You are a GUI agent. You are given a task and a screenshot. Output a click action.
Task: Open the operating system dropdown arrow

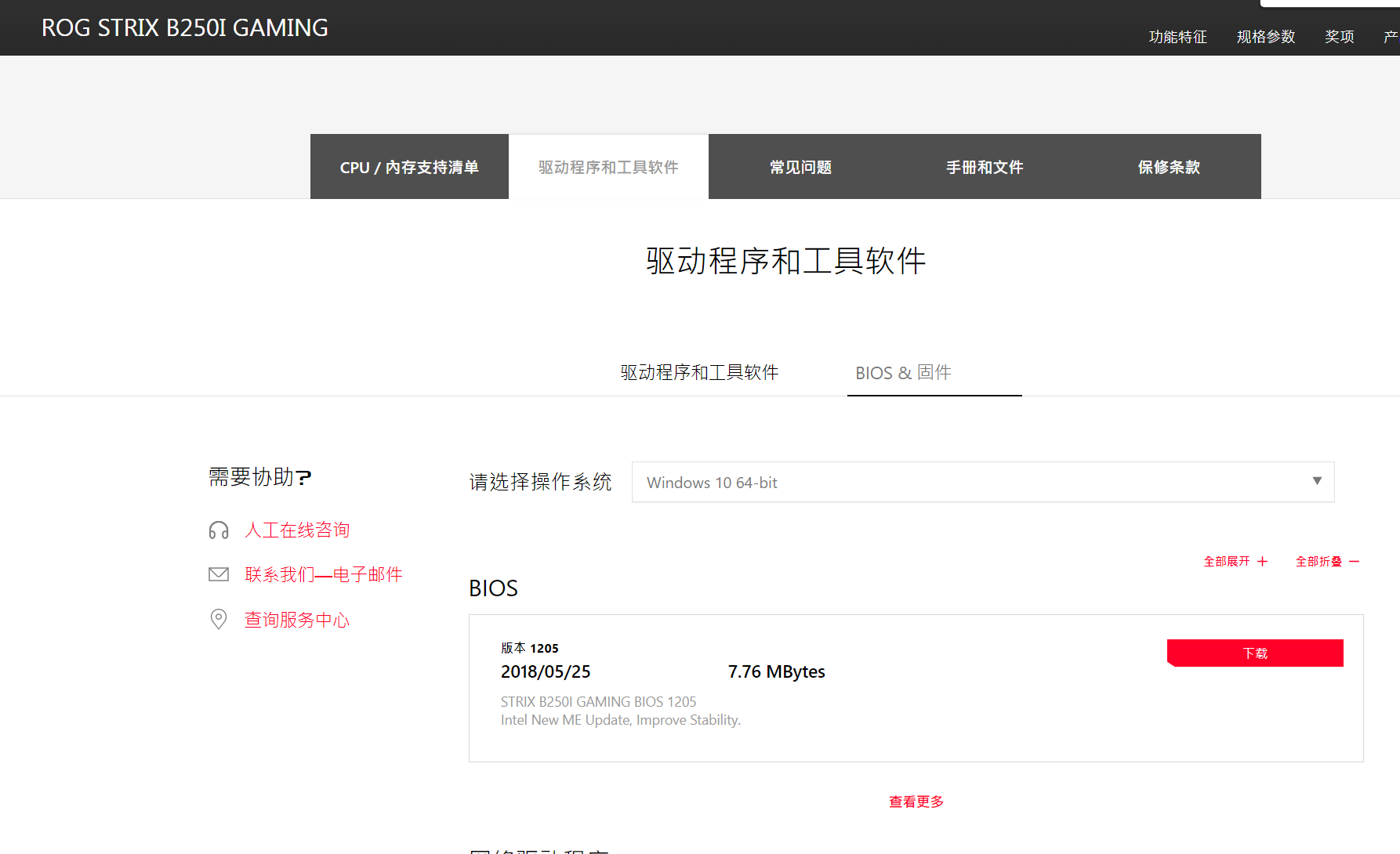click(x=1317, y=481)
